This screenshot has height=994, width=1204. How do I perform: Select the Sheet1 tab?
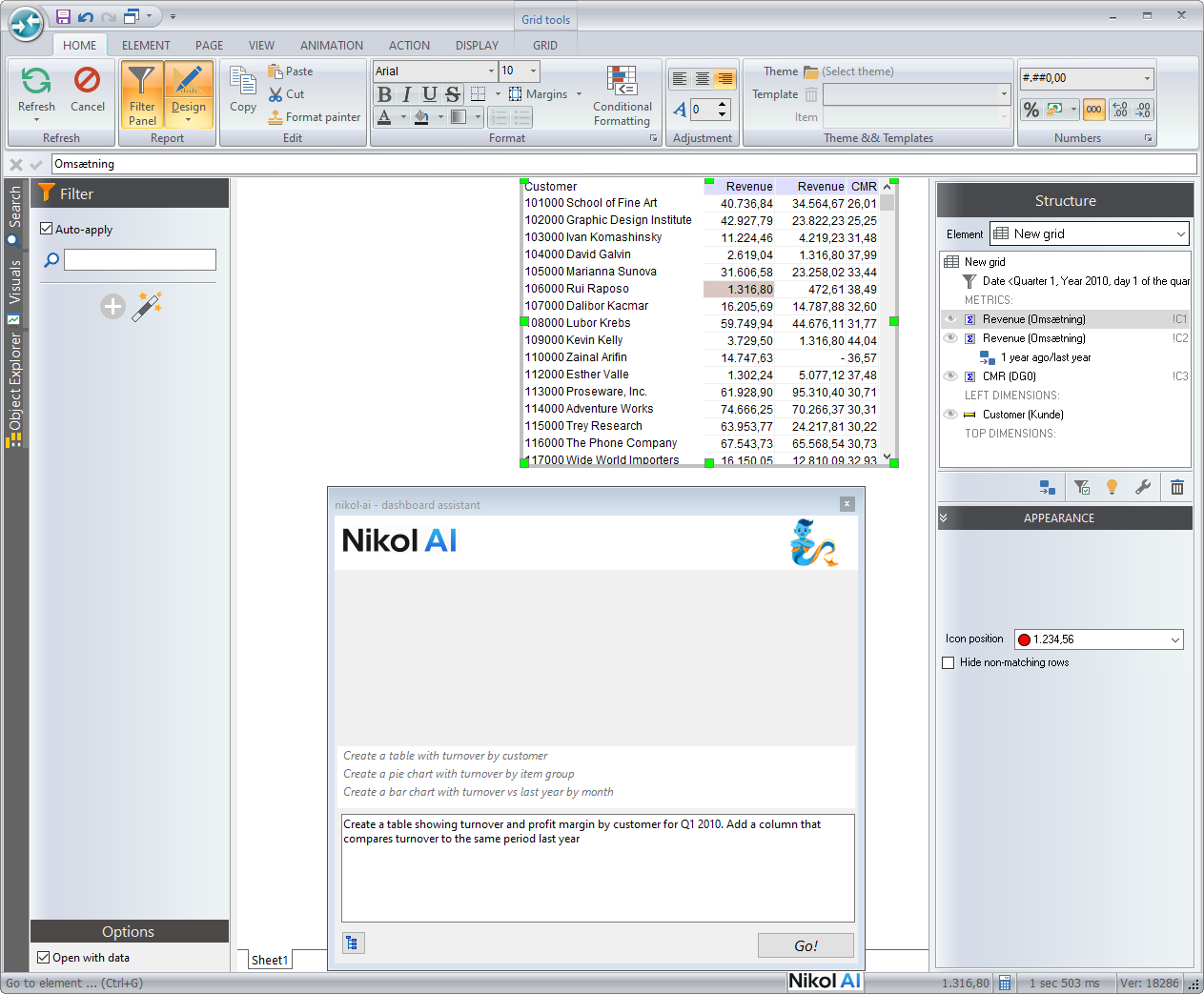point(269,960)
